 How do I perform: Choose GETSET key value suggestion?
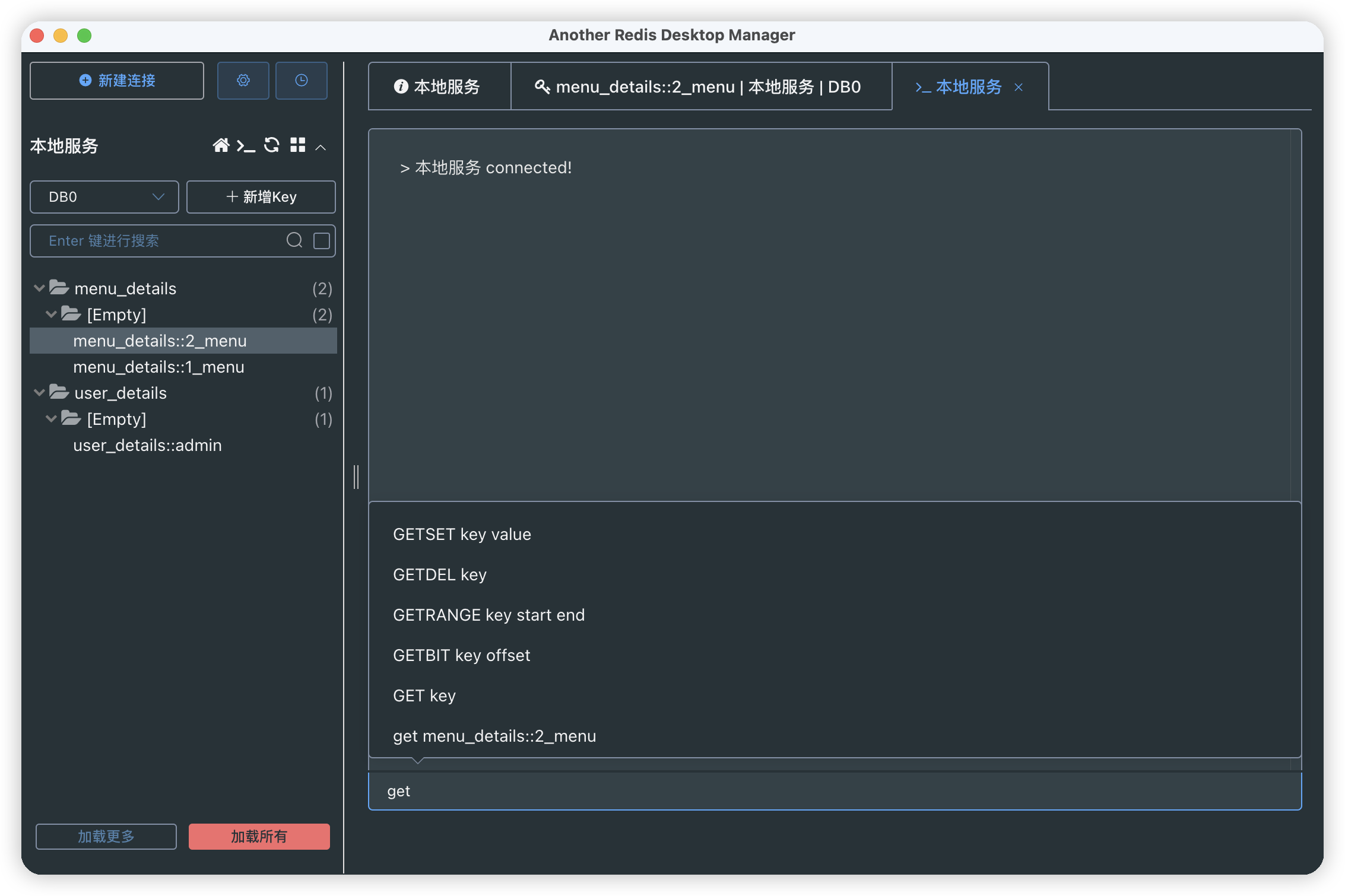[835, 534]
